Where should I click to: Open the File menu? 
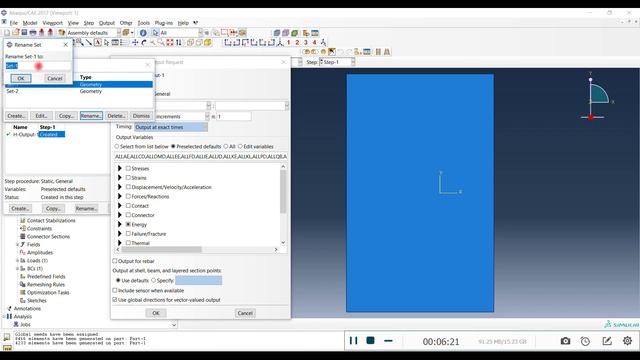[13, 23]
